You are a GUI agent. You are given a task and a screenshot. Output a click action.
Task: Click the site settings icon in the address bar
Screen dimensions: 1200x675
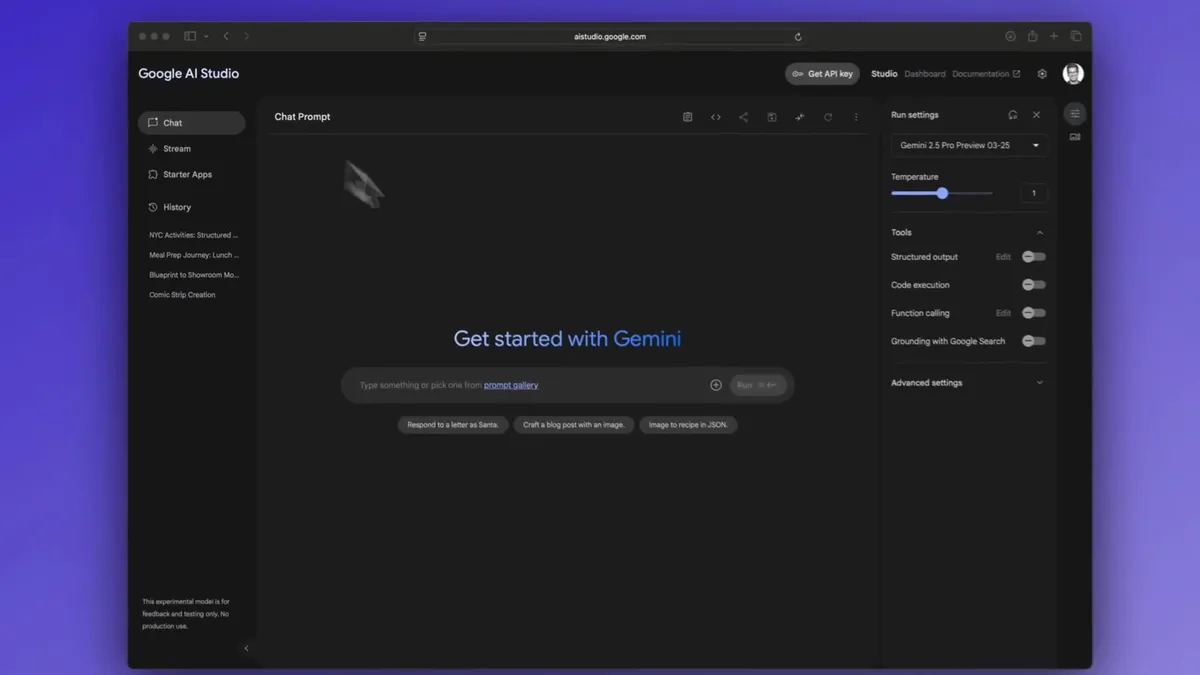422,37
